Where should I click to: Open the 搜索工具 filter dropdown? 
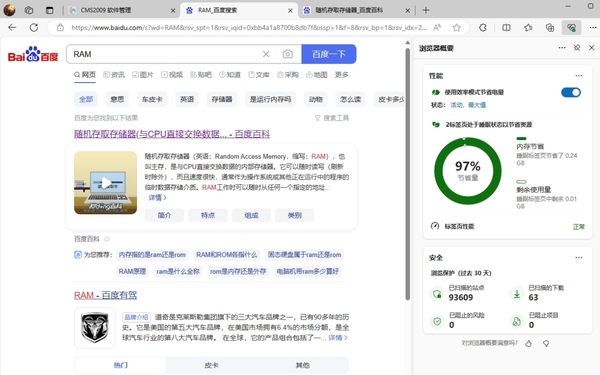pos(332,118)
